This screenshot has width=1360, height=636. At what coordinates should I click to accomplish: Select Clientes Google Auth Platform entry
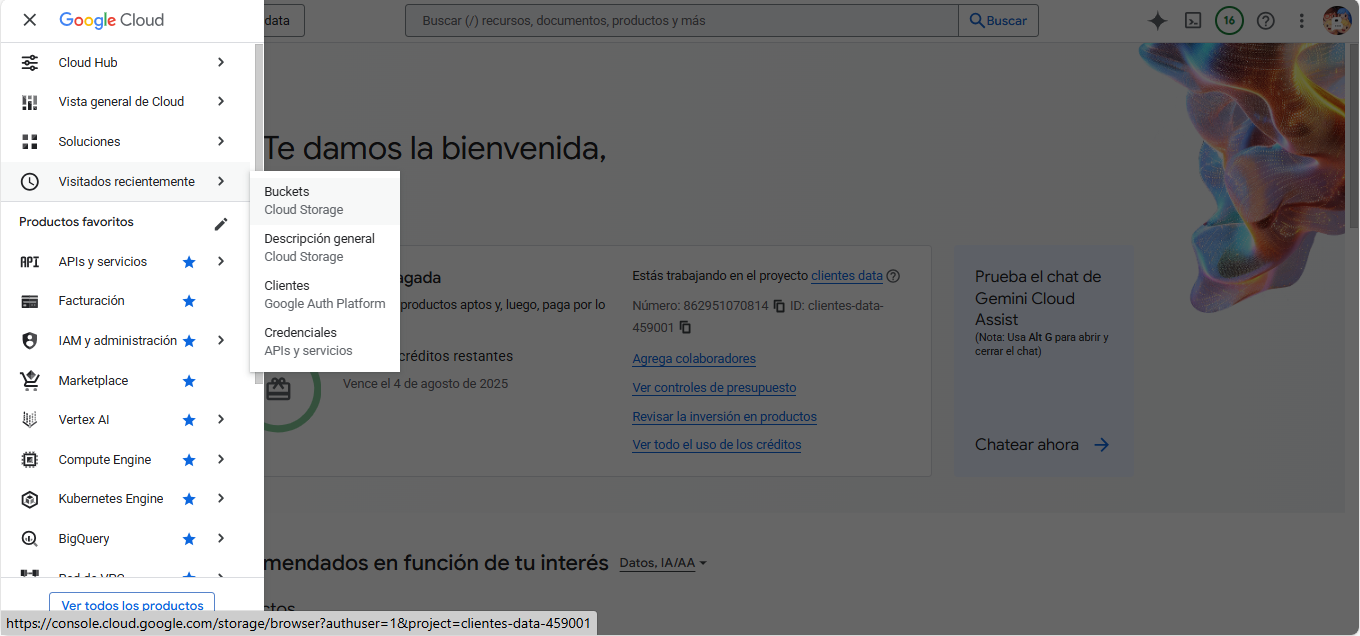[325, 294]
